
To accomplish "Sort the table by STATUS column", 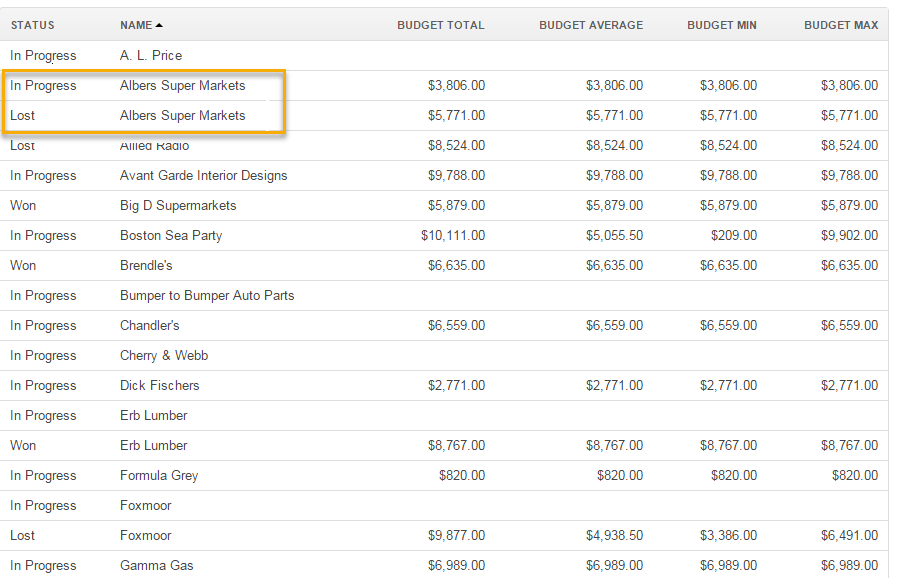I will 31,24.
